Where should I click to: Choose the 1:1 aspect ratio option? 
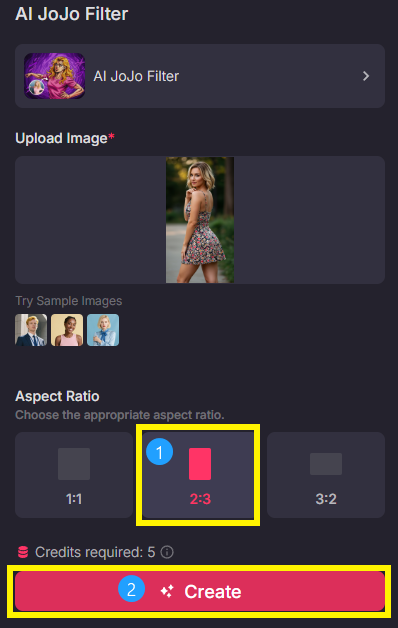pyautogui.click(x=74, y=475)
